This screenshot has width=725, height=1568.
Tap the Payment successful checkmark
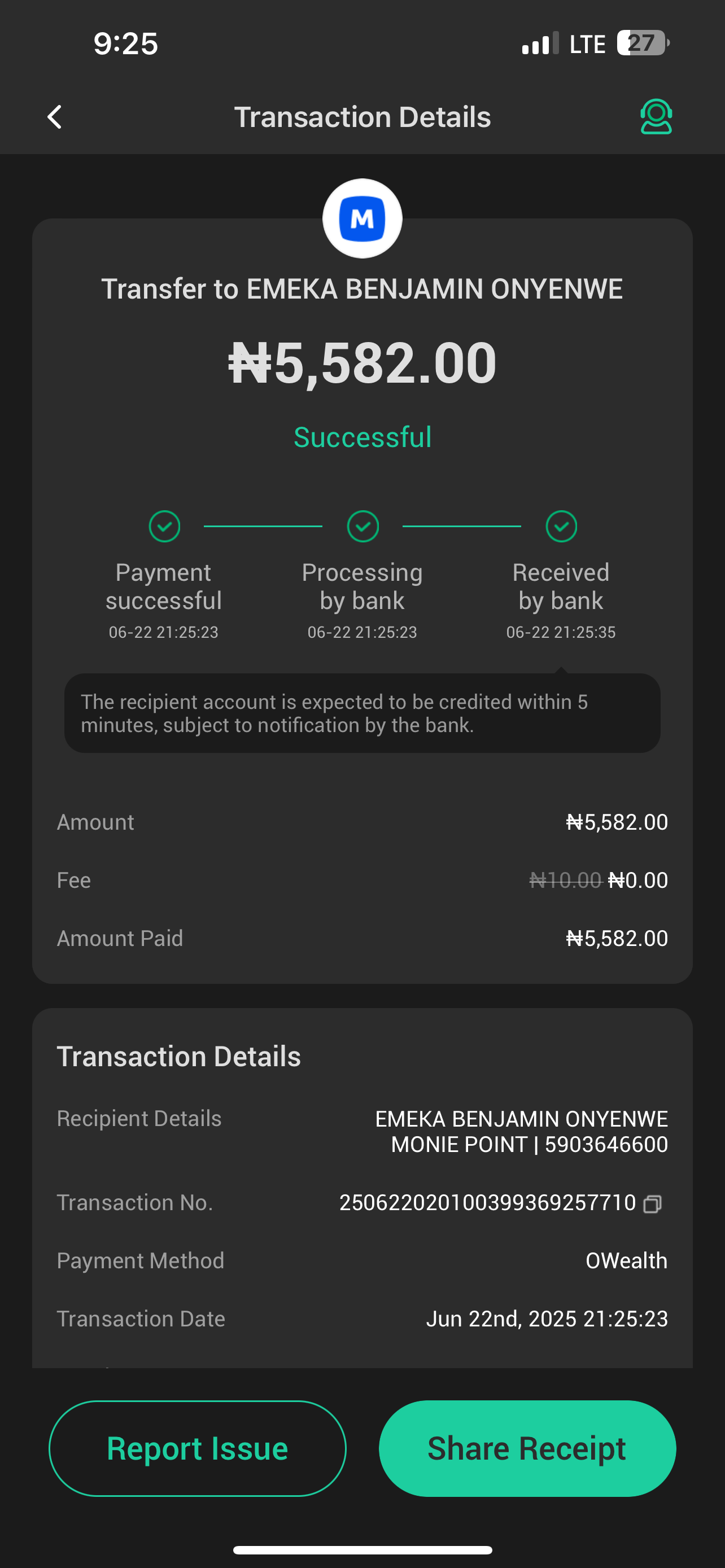pos(164,526)
